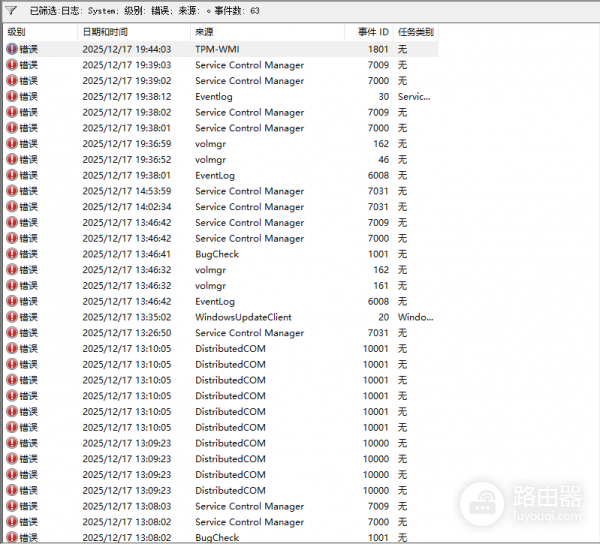Click the EventLog source in the 19:38:01 row
600x544 pixels.
(x=215, y=175)
